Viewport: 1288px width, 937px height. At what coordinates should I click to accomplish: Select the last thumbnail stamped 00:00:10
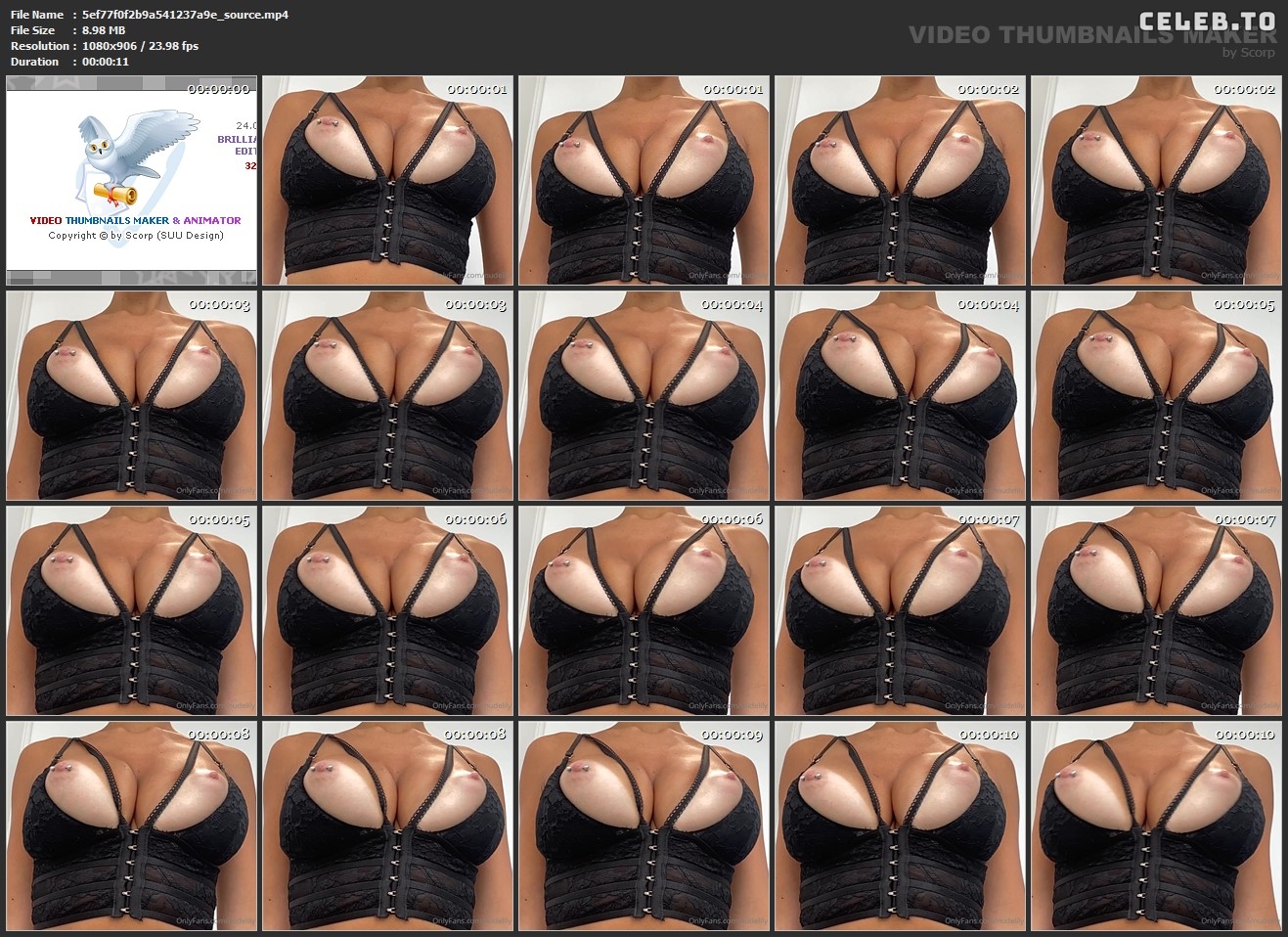click(x=1156, y=825)
